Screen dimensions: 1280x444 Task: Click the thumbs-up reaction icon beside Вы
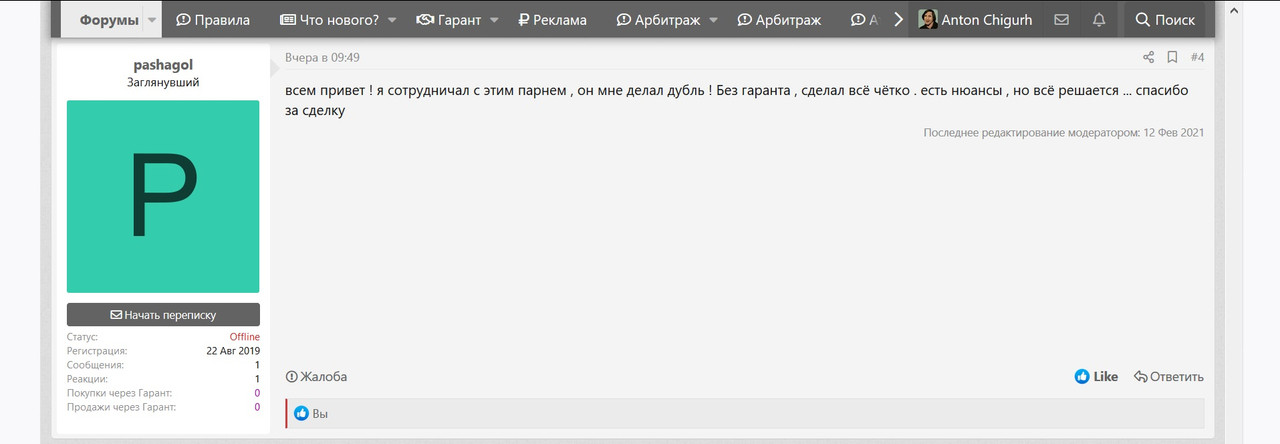[x=301, y=414]
